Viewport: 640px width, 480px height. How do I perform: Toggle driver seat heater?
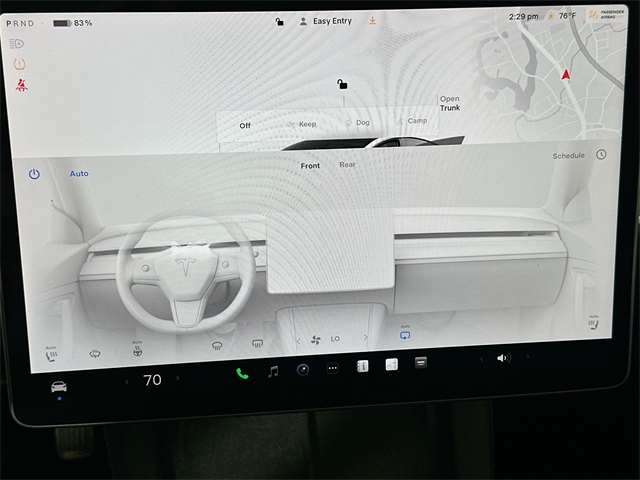click(52, 354)
